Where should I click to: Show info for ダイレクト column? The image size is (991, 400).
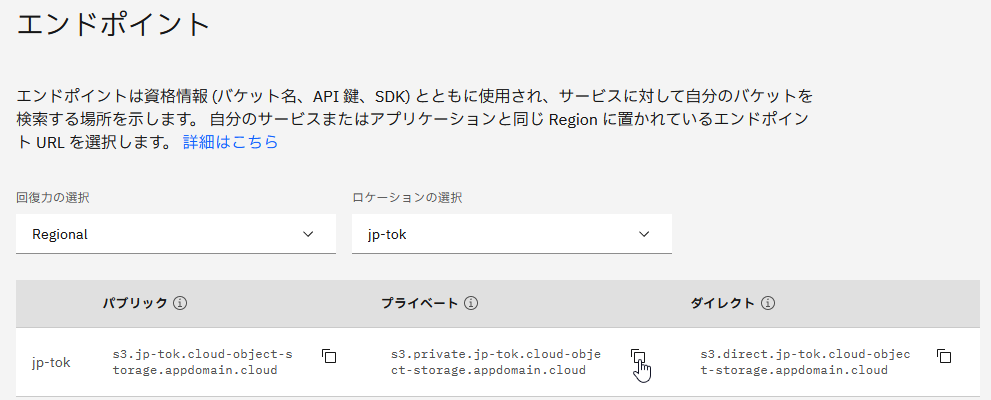tap(768, 303)
